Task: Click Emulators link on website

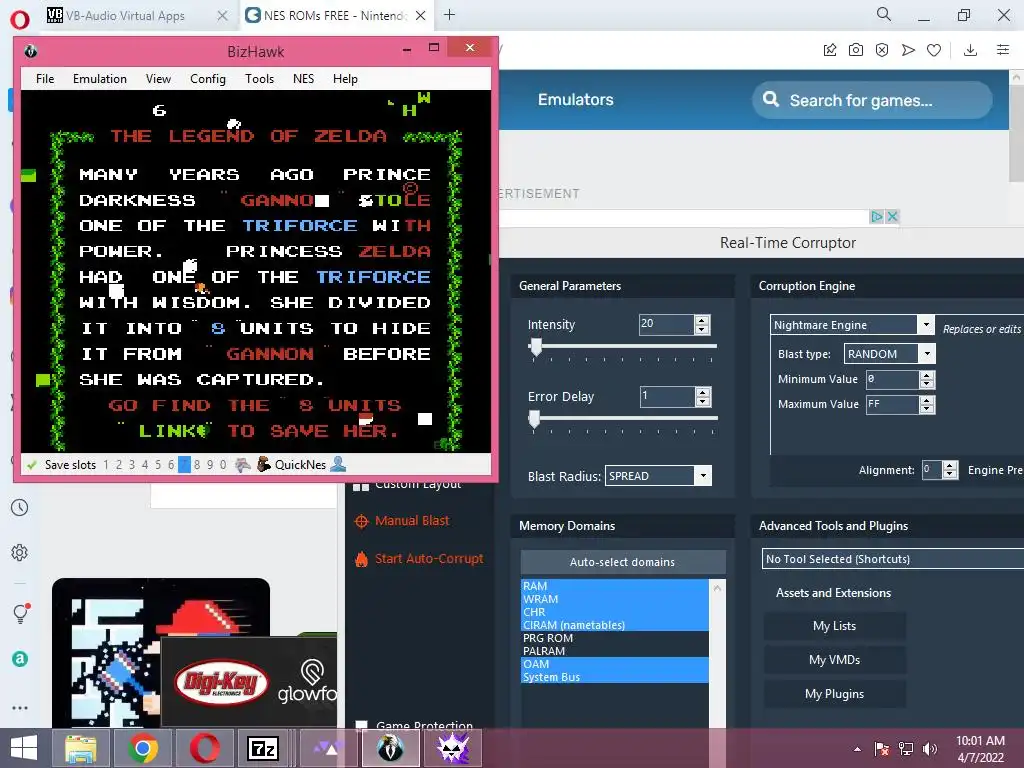Action: tap(575, 100)
